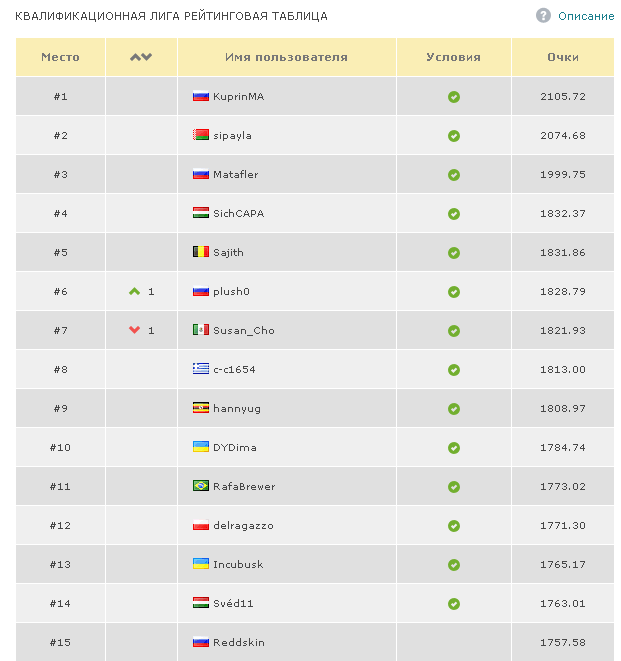Screen dimensions: 621x661
Task: Click the Greek flag beside c-c1654
Action: pos(200,369)
